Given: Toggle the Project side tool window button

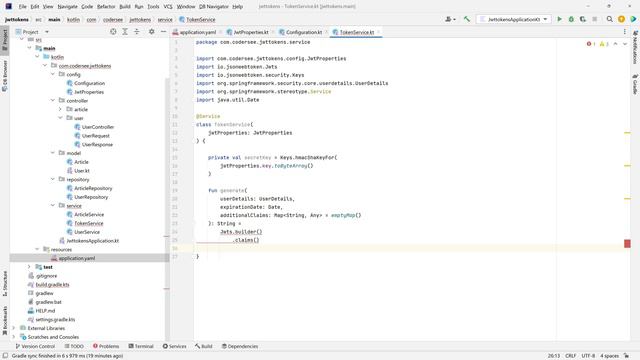Looking at the screenshot, I should pos(4,39).
